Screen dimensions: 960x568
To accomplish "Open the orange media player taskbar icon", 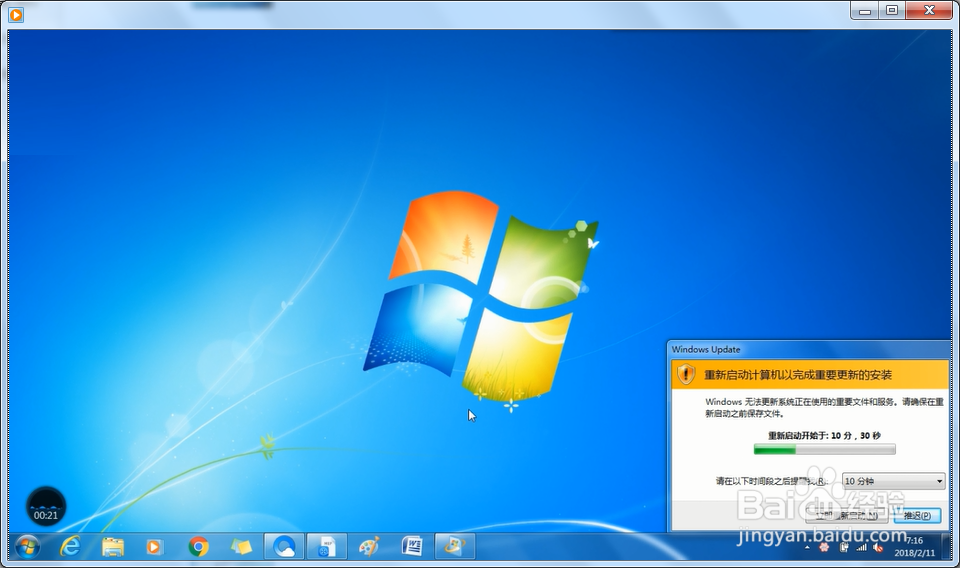I will click(154, 547).
